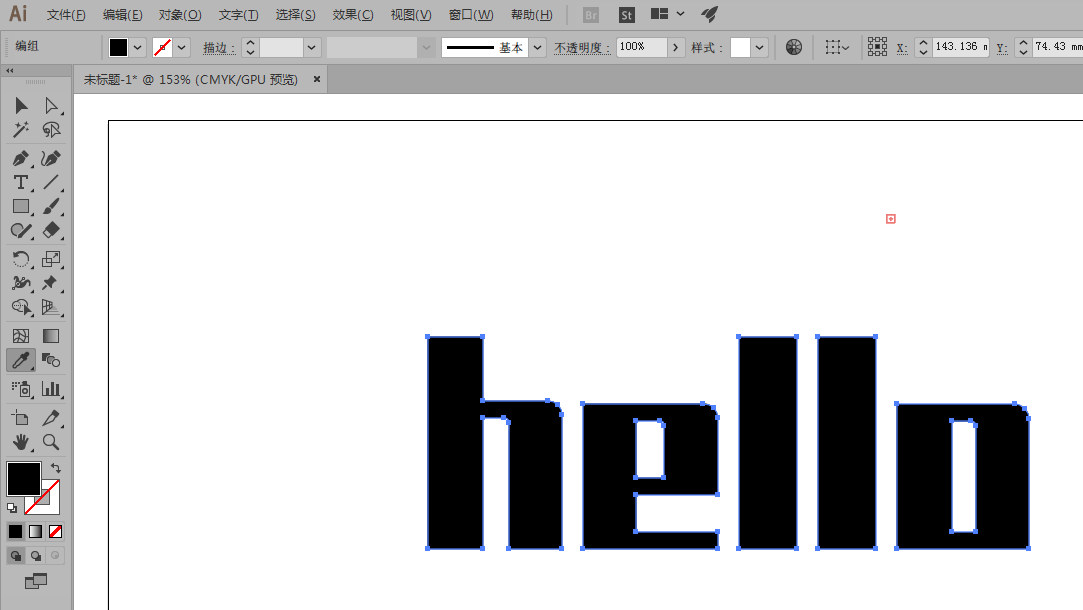
Task: Select the Perspective Grid tool
Action: (51, 307)
